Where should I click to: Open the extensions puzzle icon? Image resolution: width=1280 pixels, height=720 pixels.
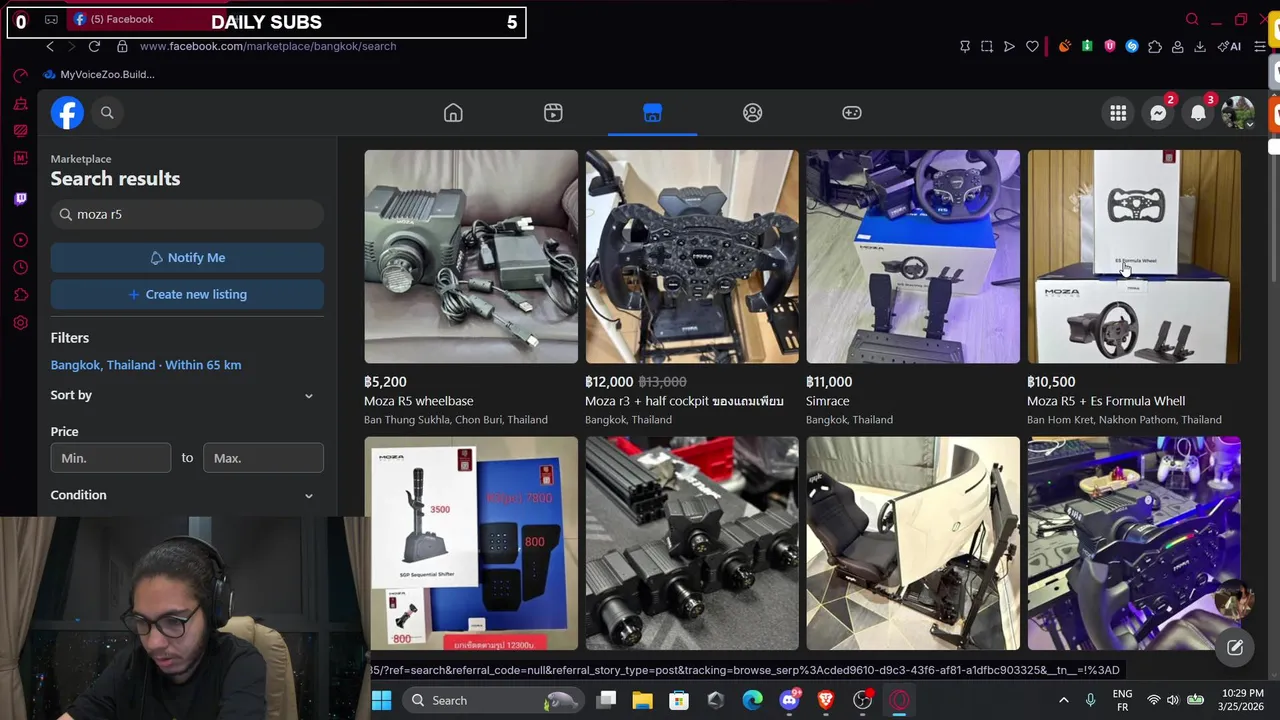coord(1155,46)
